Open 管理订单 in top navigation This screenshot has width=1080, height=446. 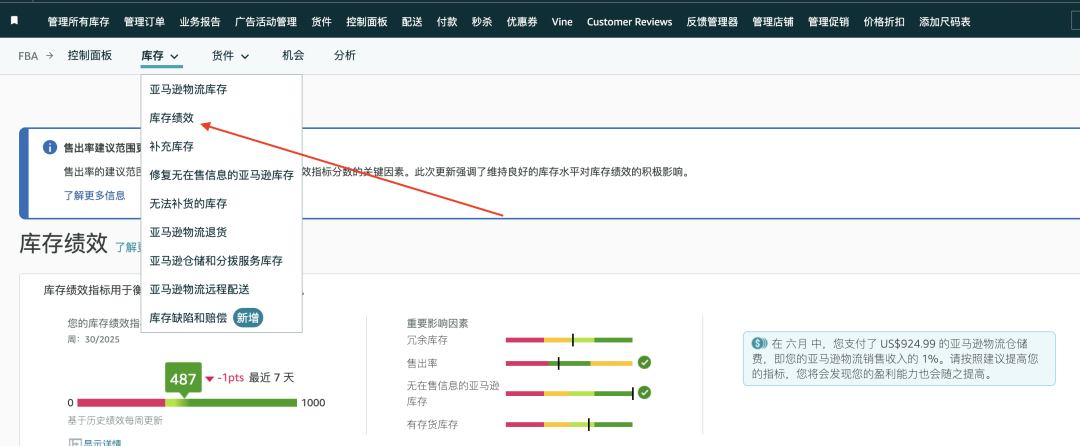coord(145,21)
